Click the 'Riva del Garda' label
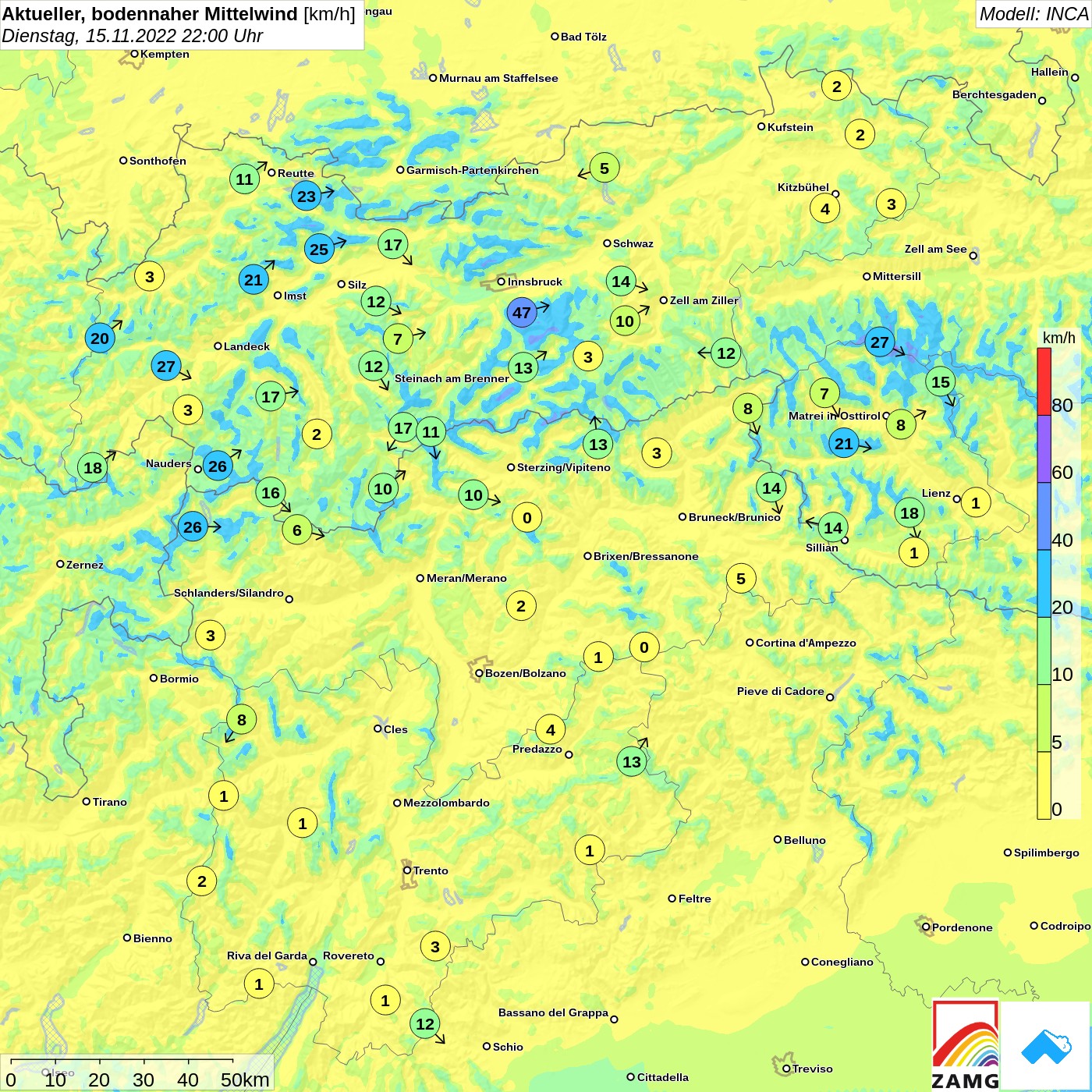 click(267, 955)
